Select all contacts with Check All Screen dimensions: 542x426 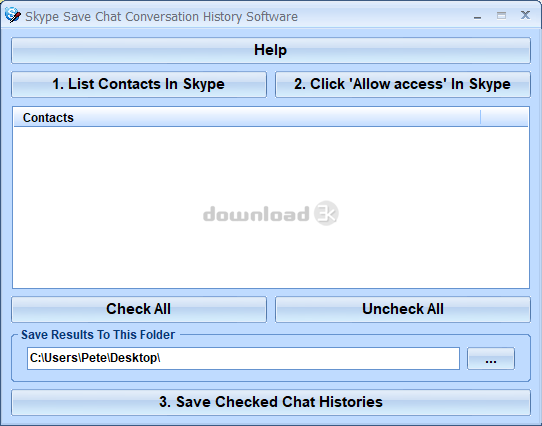pyautogui.click(x=139, y=309)
